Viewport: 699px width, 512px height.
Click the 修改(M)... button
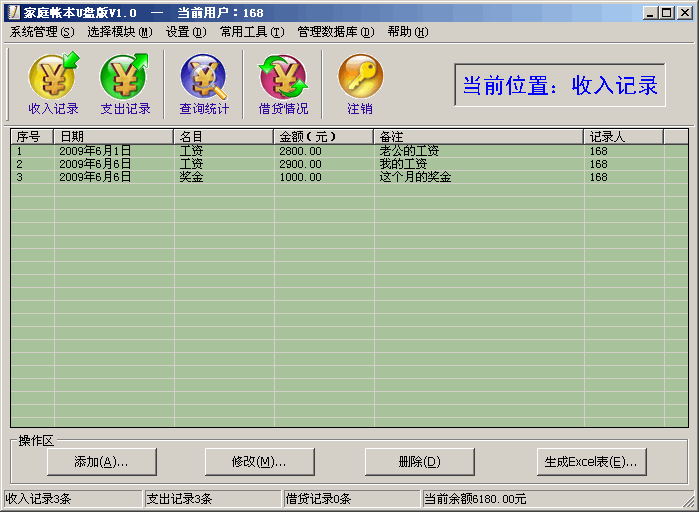pos(259,462)
